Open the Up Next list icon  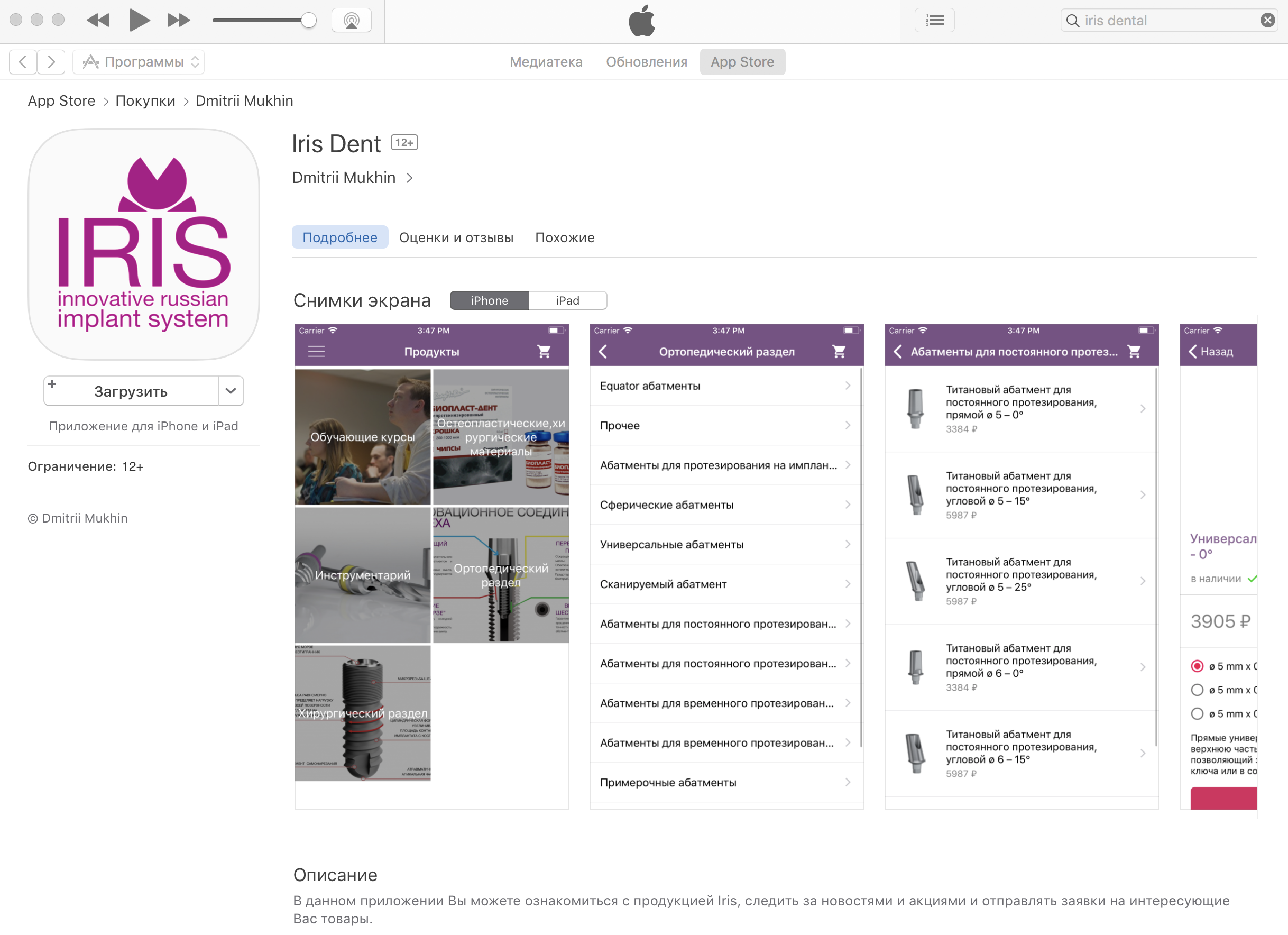(934, 21)
